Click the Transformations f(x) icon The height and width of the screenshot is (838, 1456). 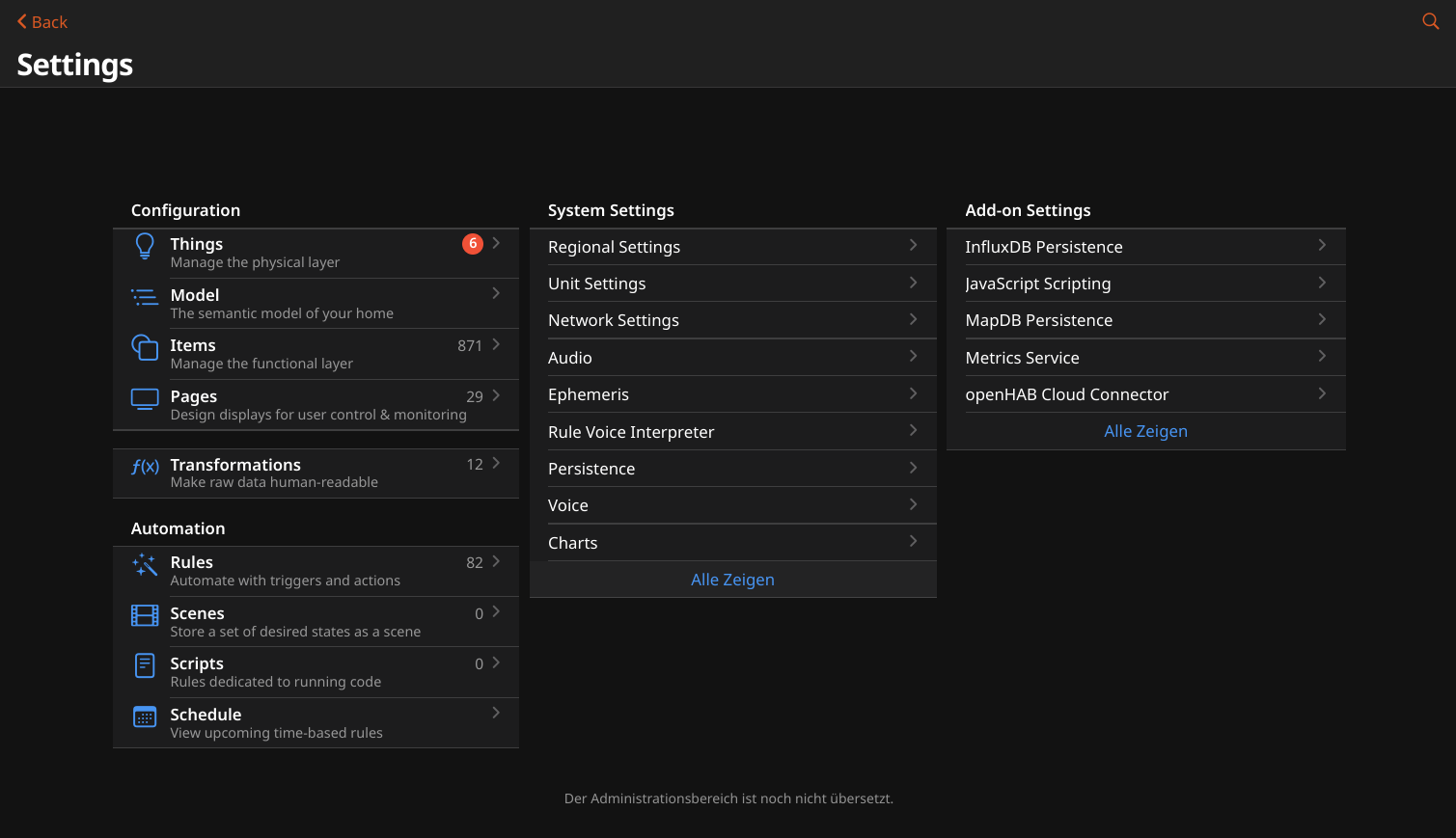pyautogui.click(x=145, y=467)
